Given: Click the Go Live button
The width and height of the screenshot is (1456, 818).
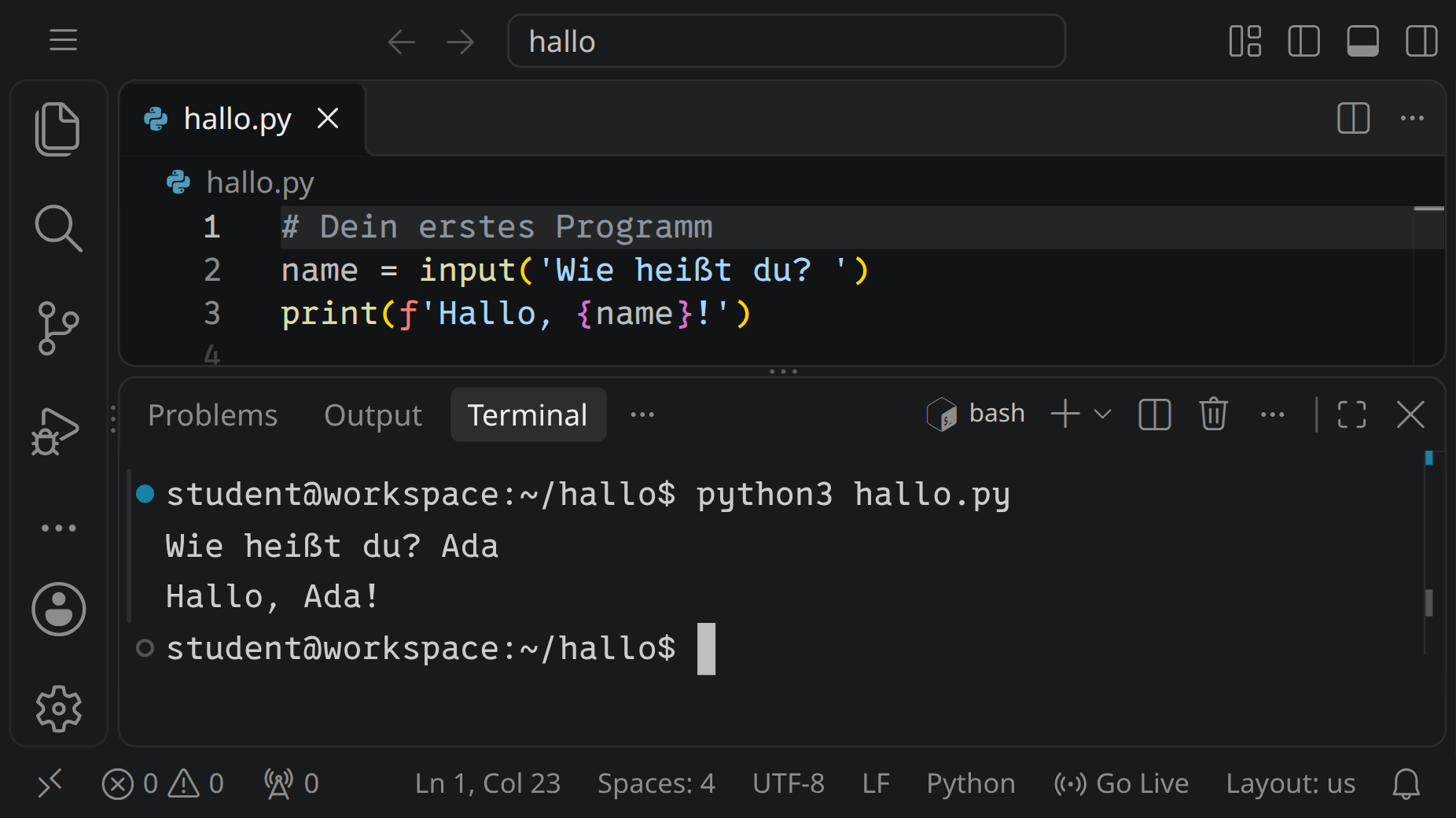Looking at the screenshot, I should [x=1122, y=783].
